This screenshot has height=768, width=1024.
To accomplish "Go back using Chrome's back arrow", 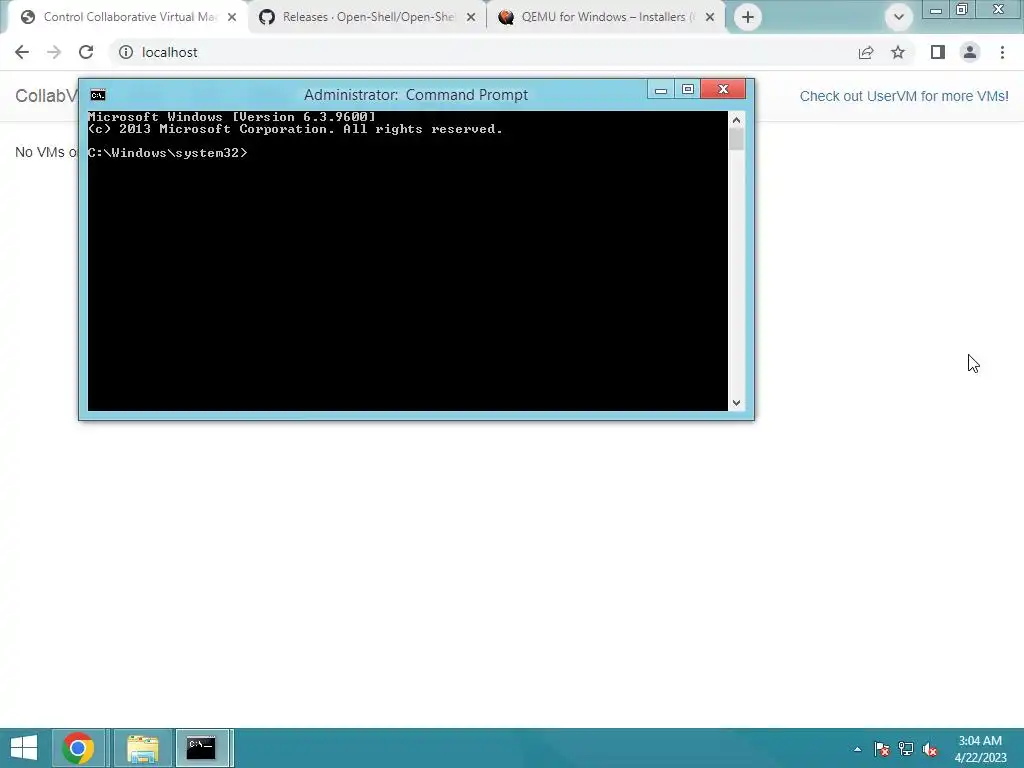I will click(x=22, y=52).
